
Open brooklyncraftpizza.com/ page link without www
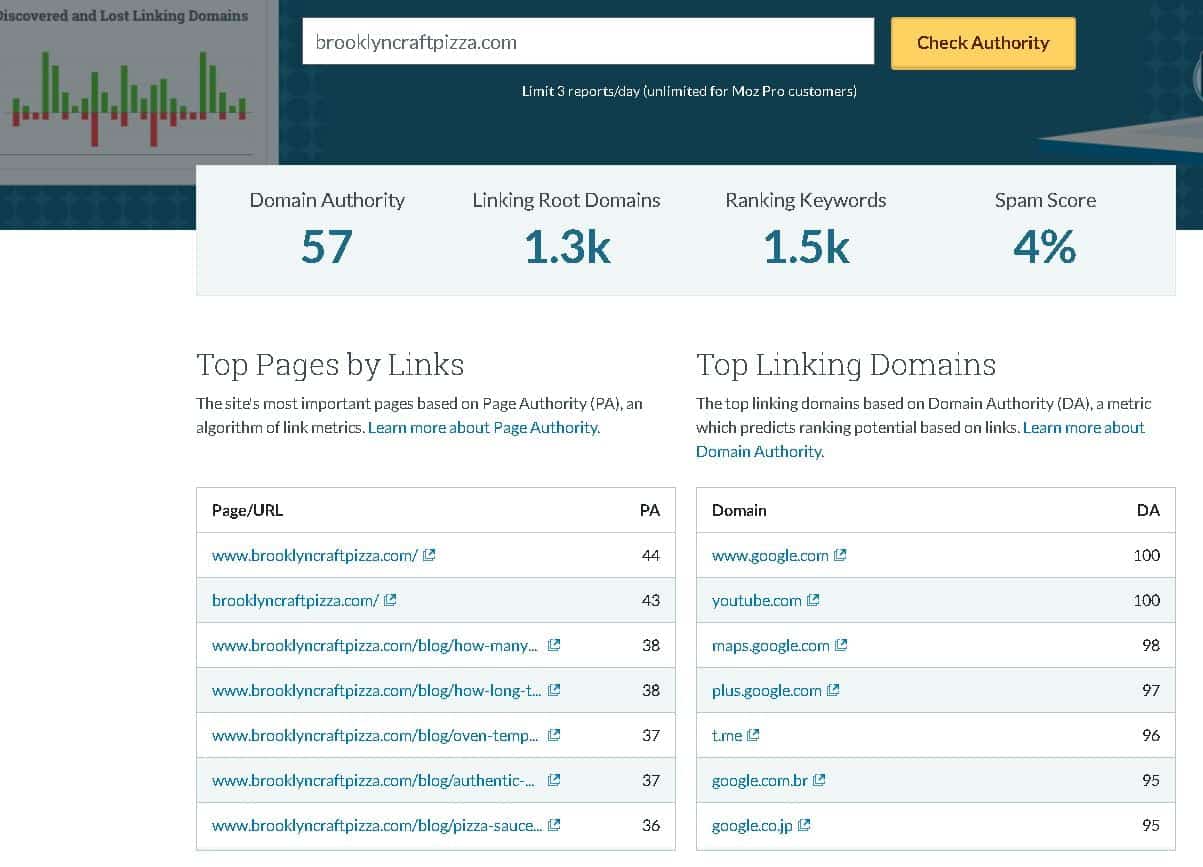[296, 600]
